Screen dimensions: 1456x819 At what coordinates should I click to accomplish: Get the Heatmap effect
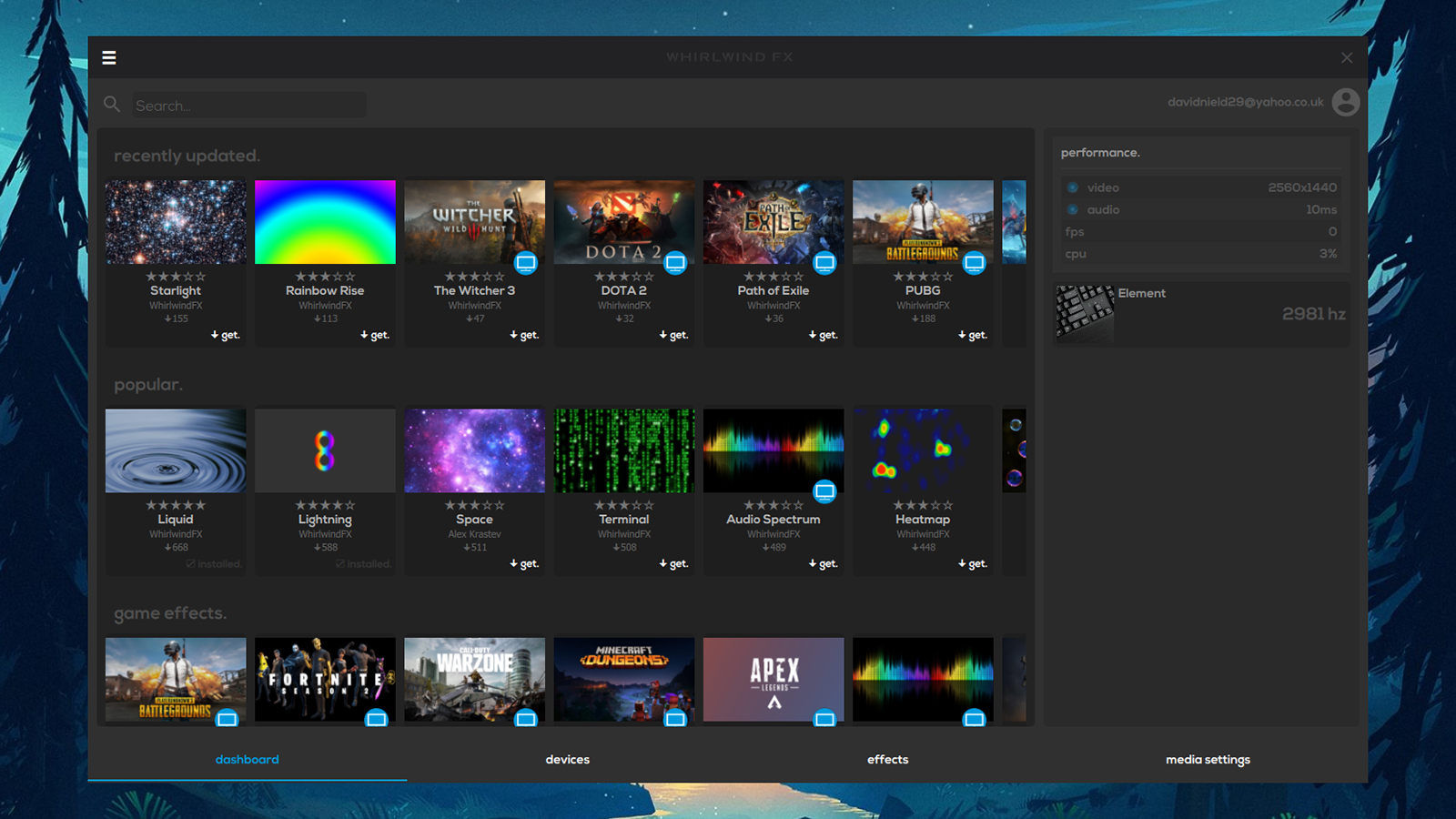pos(972,563)
